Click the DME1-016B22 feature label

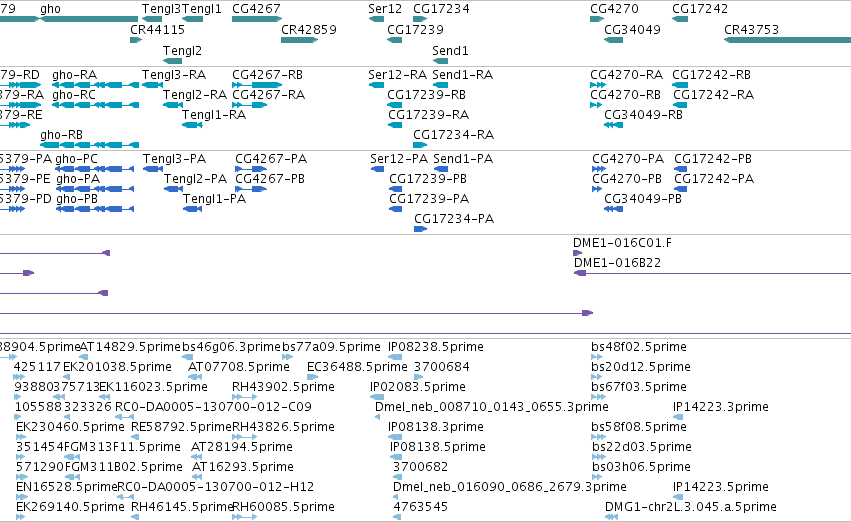click(x=618, y=263)
